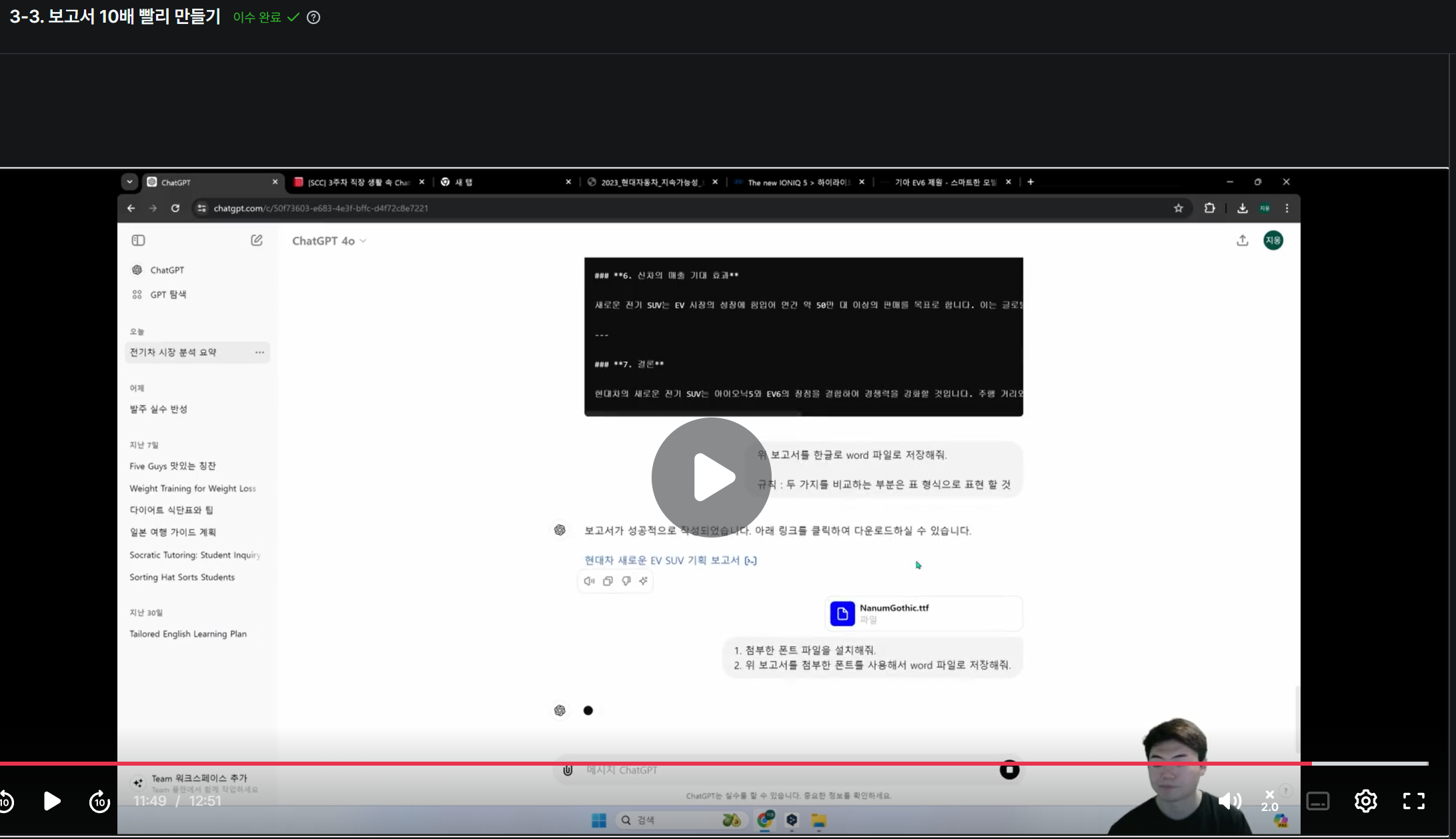
Task: Open the video player settings gear
Action: [1366, 801]
